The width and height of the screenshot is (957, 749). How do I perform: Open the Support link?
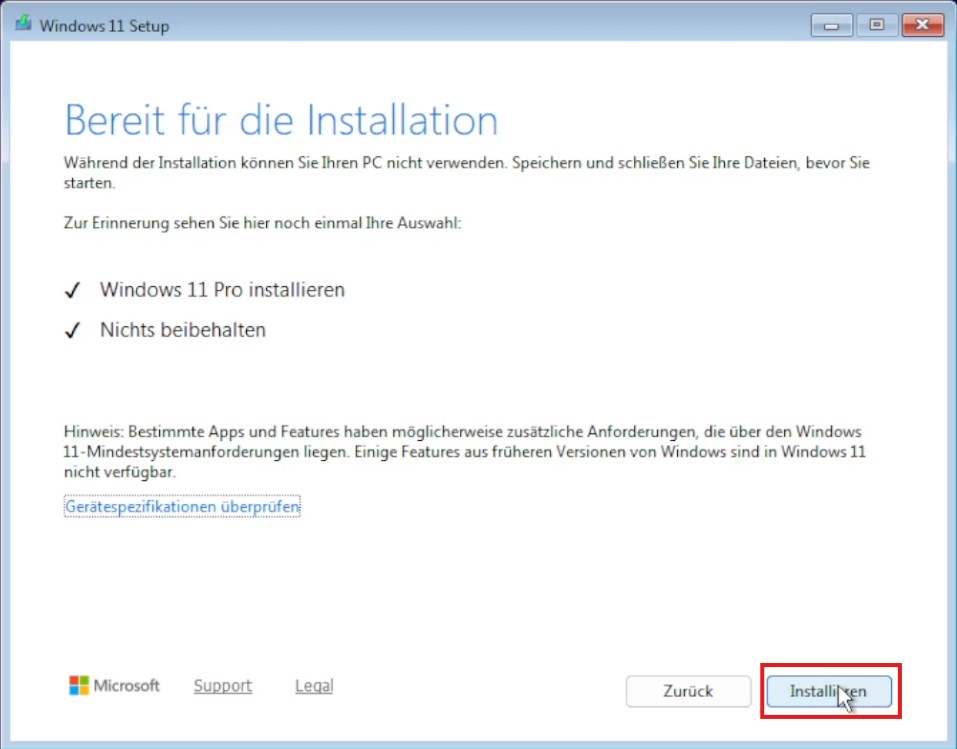[223, 686]
